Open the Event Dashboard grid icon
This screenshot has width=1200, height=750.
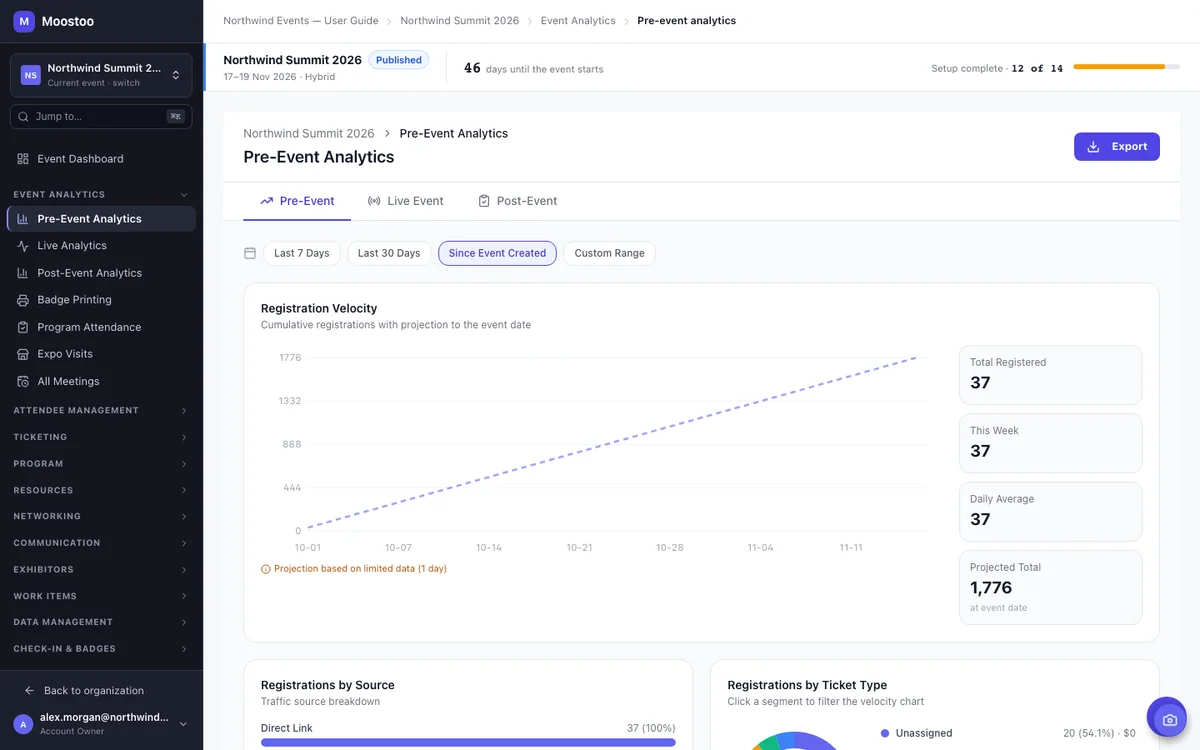[x=23, y=159]
